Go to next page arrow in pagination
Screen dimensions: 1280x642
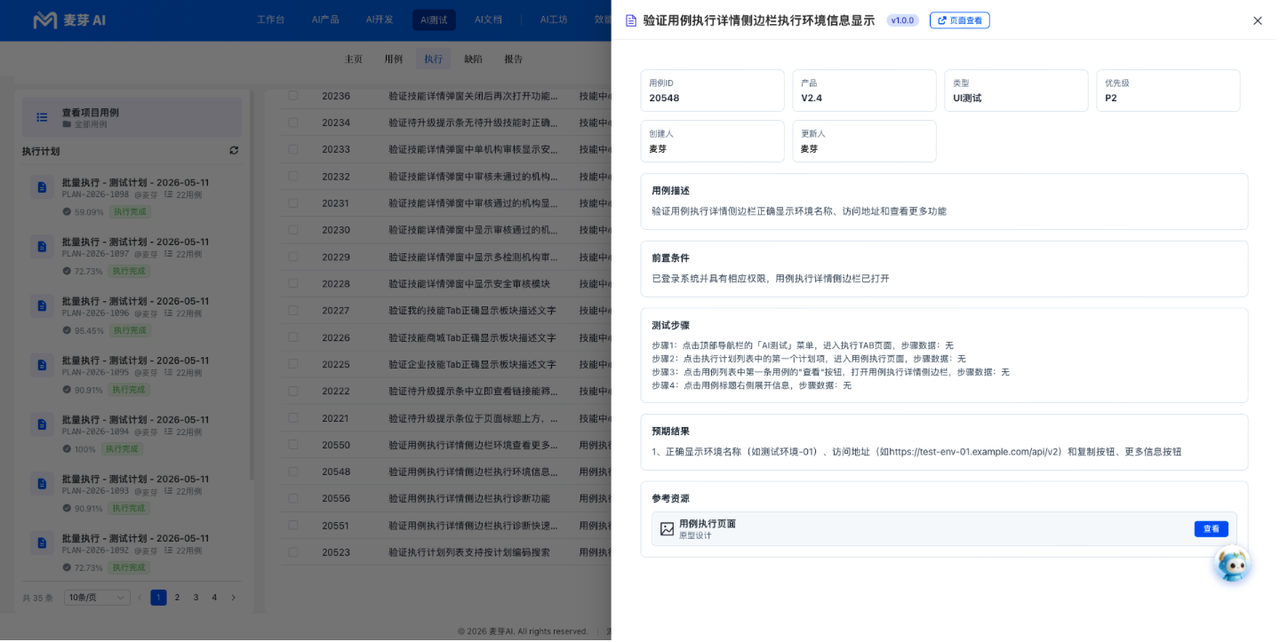(x=234, y=598)
